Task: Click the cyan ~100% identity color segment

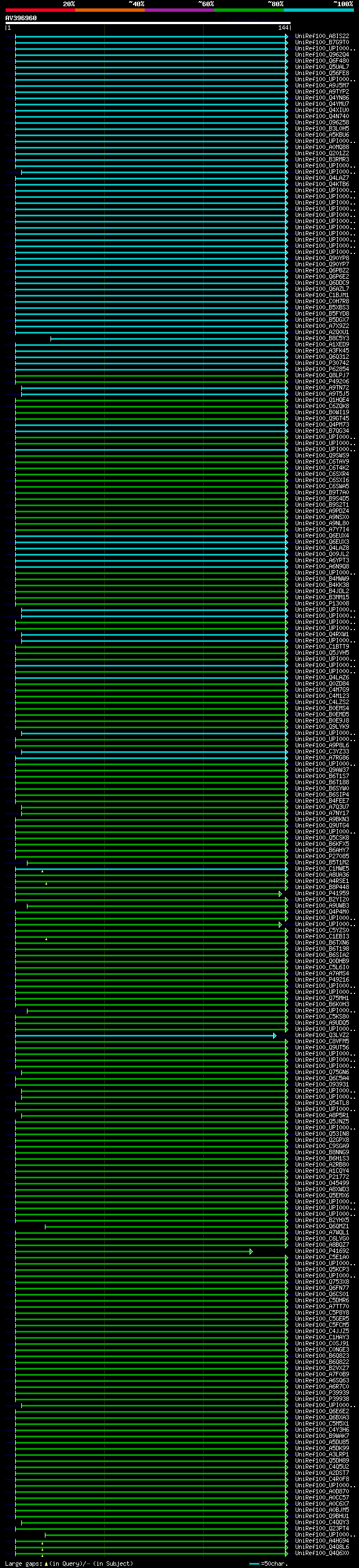Action: [x=318, y=10]
